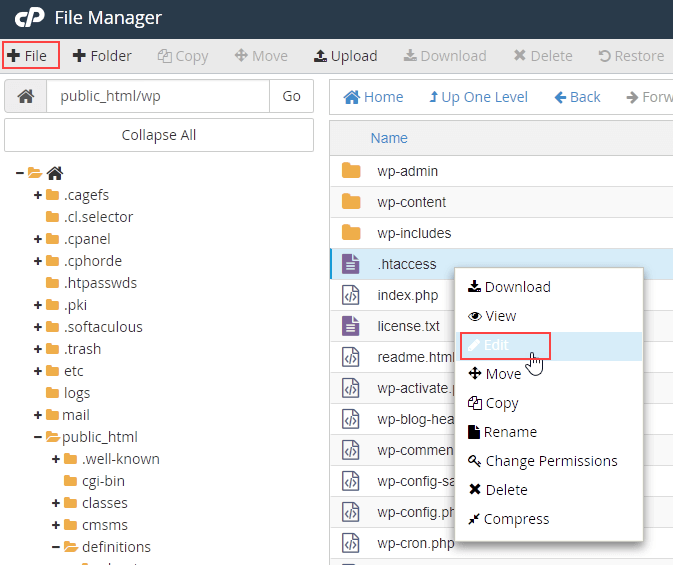This screenshot has height=565, width=673.
Task: Click the license.txt document icon
Action: [351, 326]
